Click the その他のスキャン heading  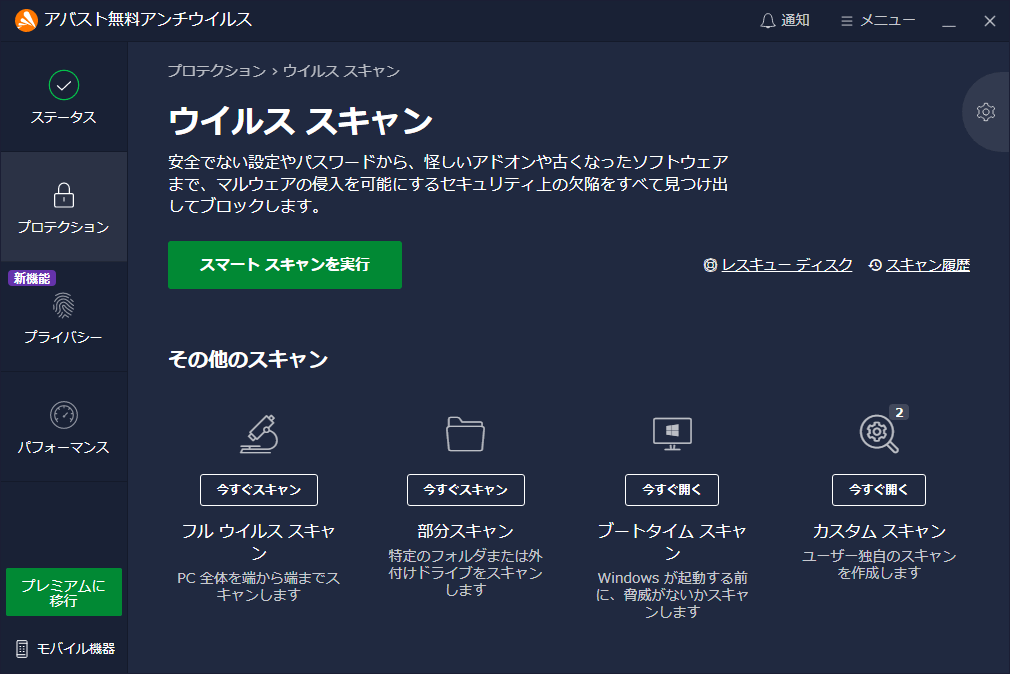point(248,359)
